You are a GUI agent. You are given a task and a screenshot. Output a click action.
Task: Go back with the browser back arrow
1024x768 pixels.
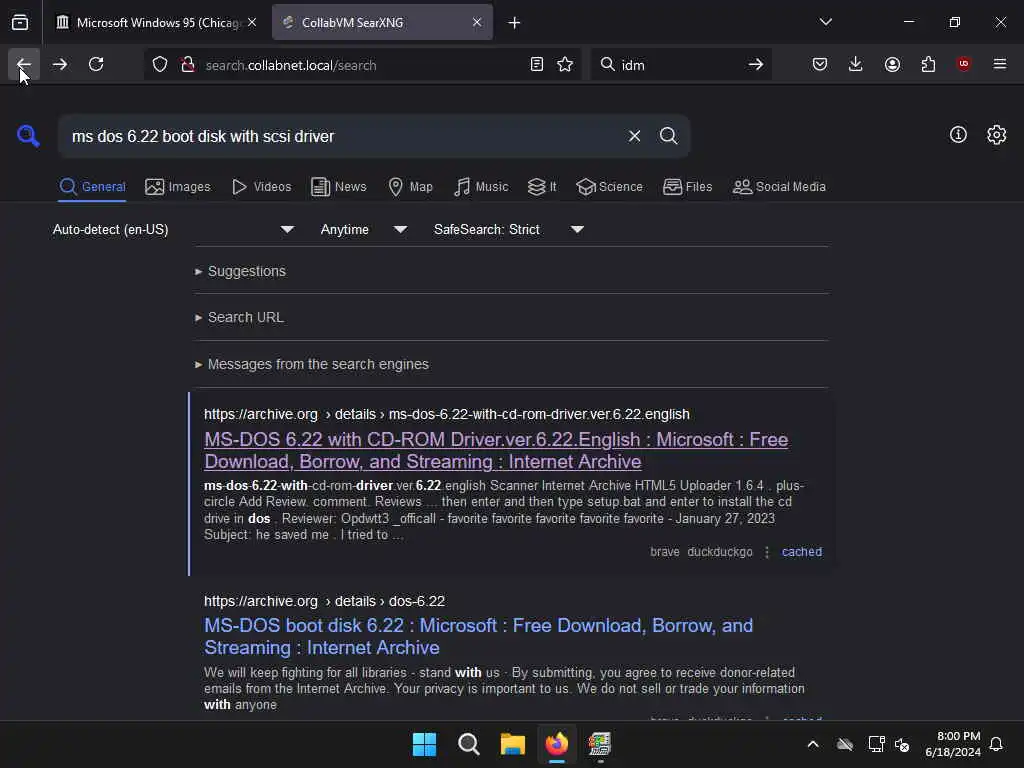coord(24,64)
